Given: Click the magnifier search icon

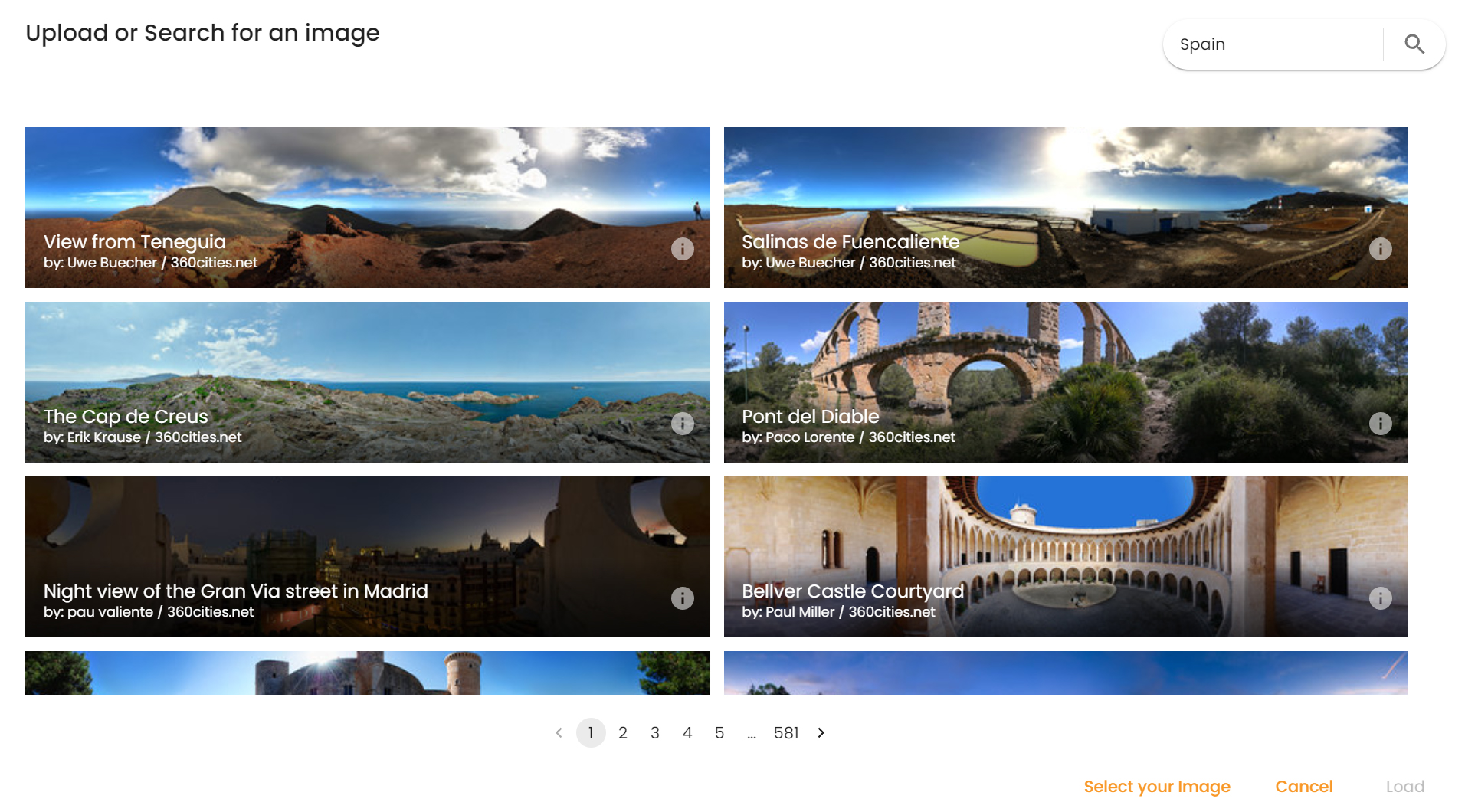Looking at the screenshot, I should (x=1414, y=44).
